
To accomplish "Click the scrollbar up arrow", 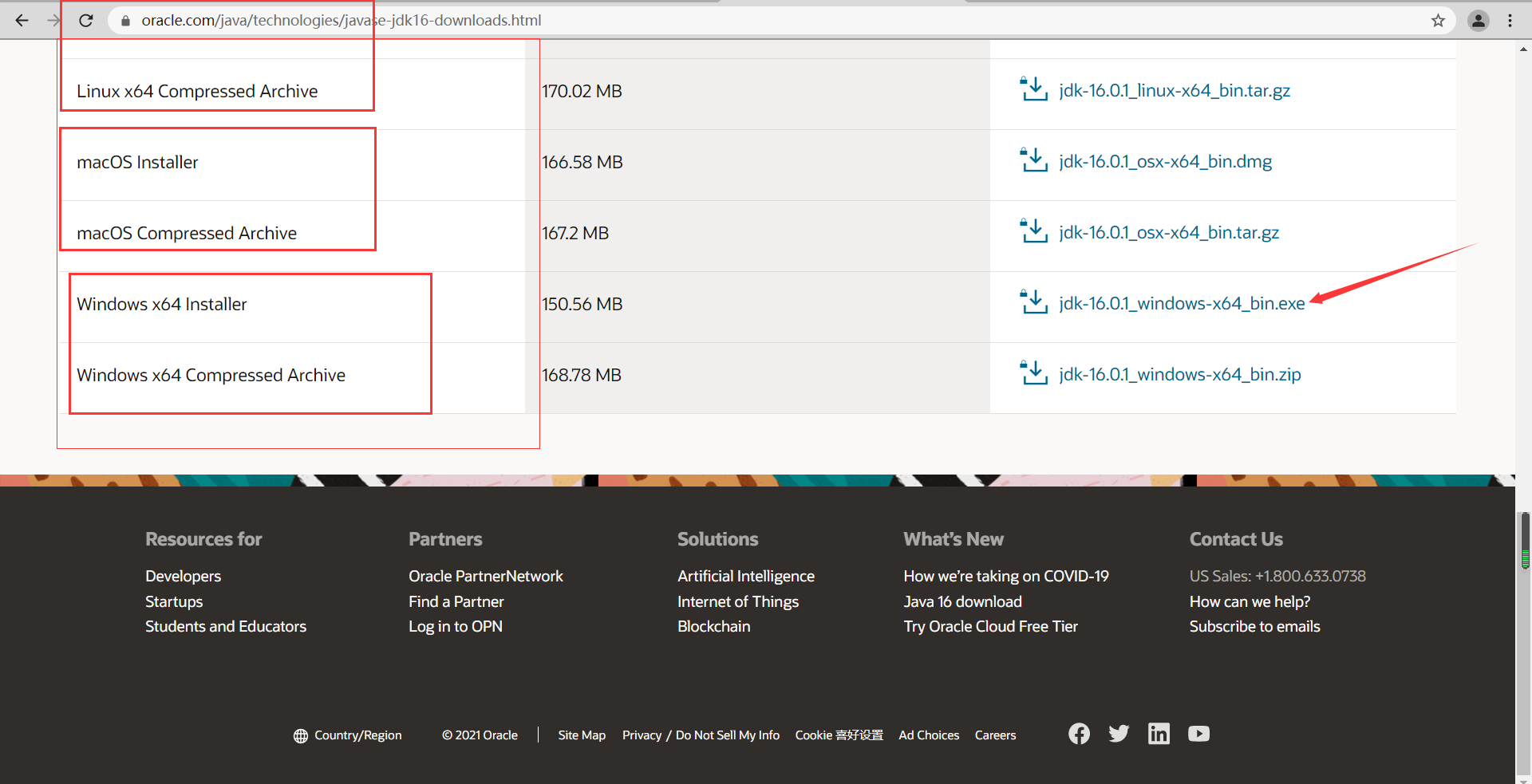I will 1524,49.
